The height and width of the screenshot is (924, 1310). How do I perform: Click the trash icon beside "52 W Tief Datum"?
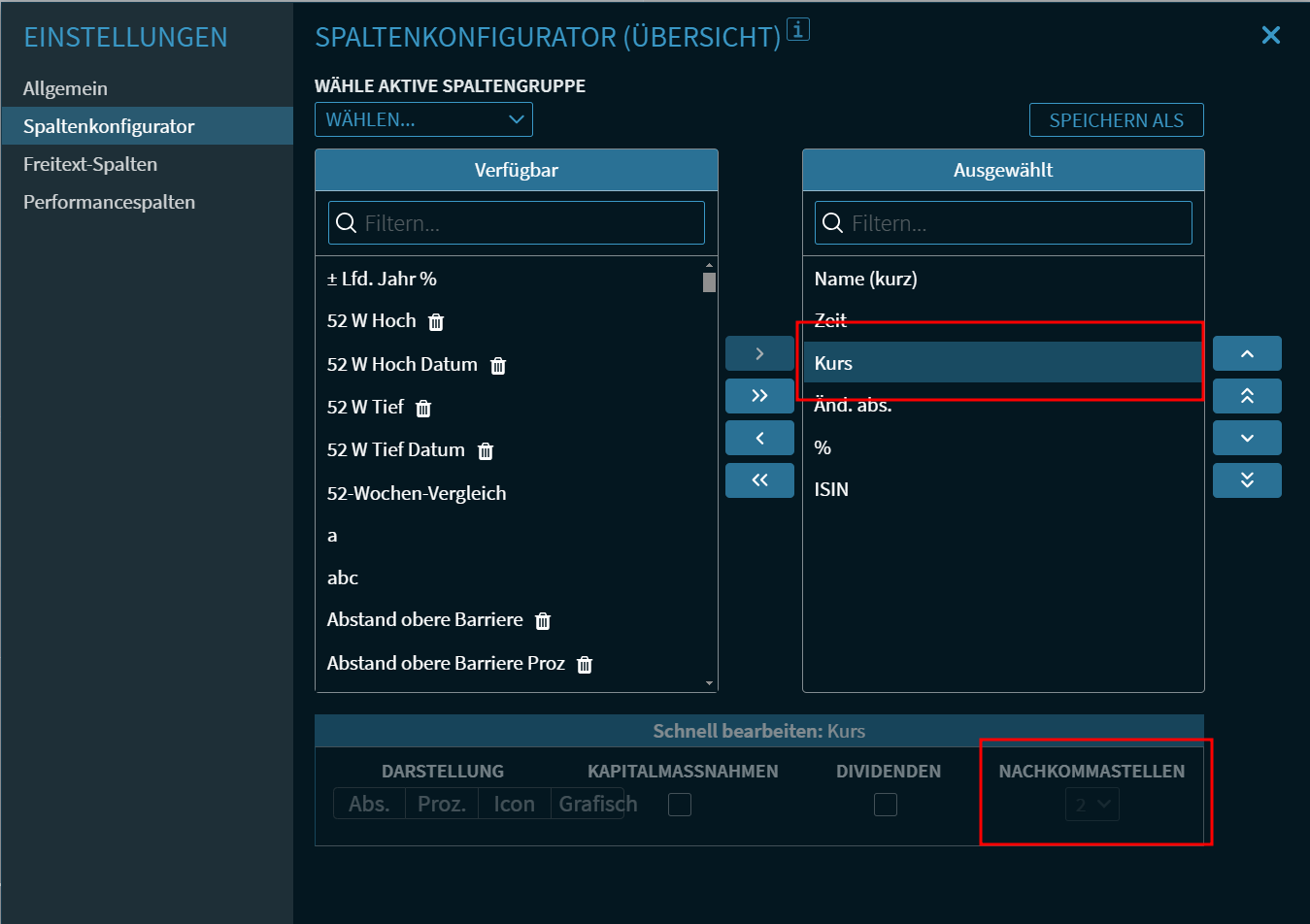[484, 450]
